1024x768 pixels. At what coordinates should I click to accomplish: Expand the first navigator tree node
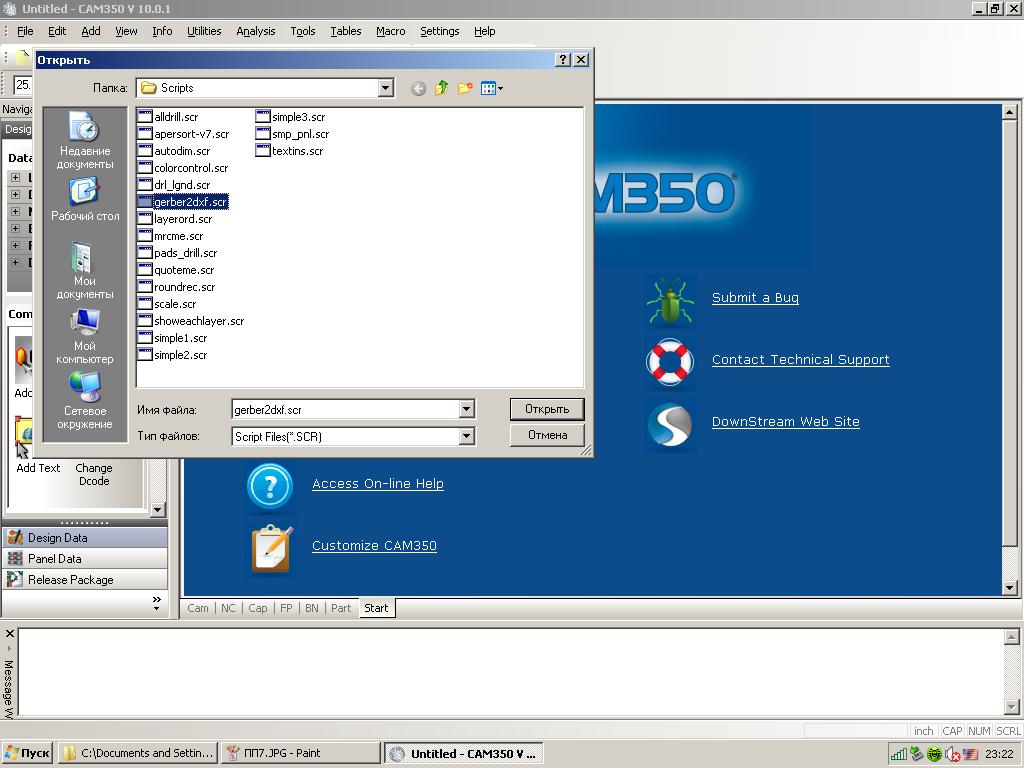point(15,177)
